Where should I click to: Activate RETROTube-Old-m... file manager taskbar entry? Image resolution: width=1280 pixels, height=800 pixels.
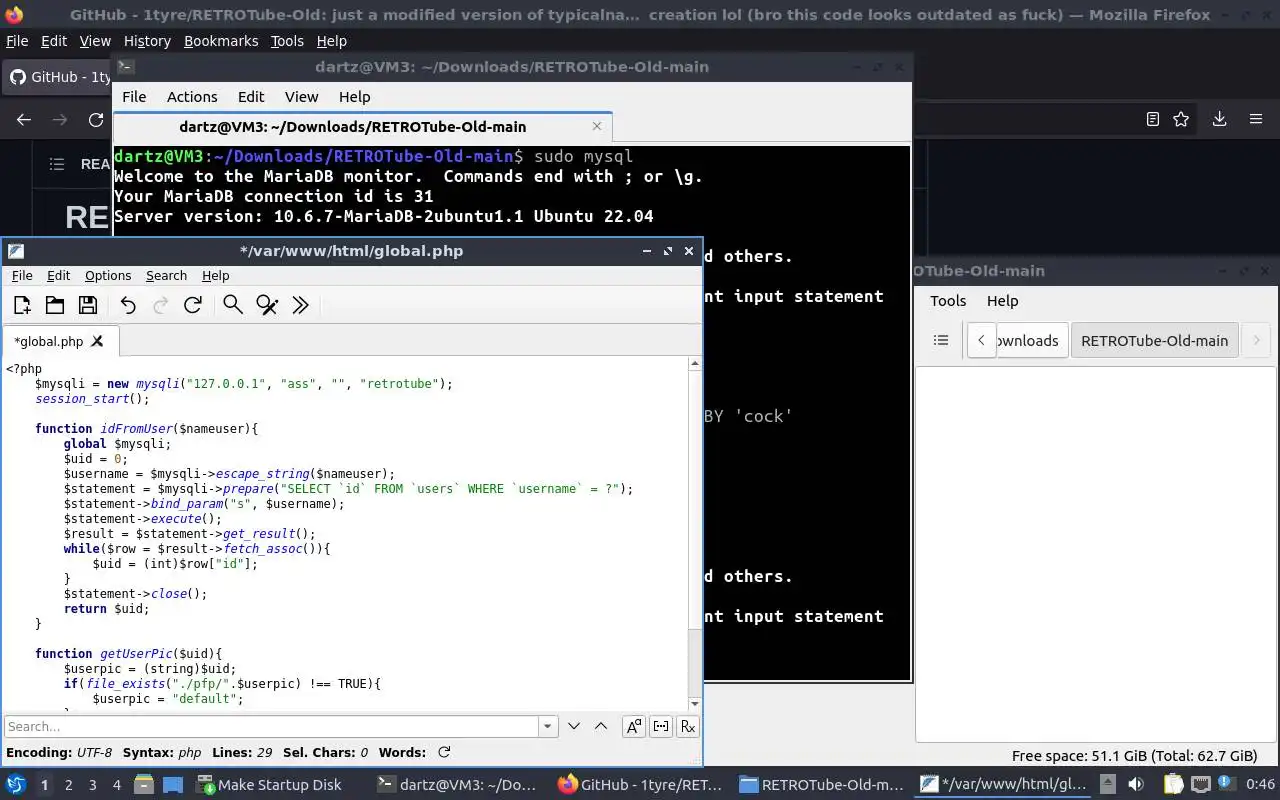[822, 785]
